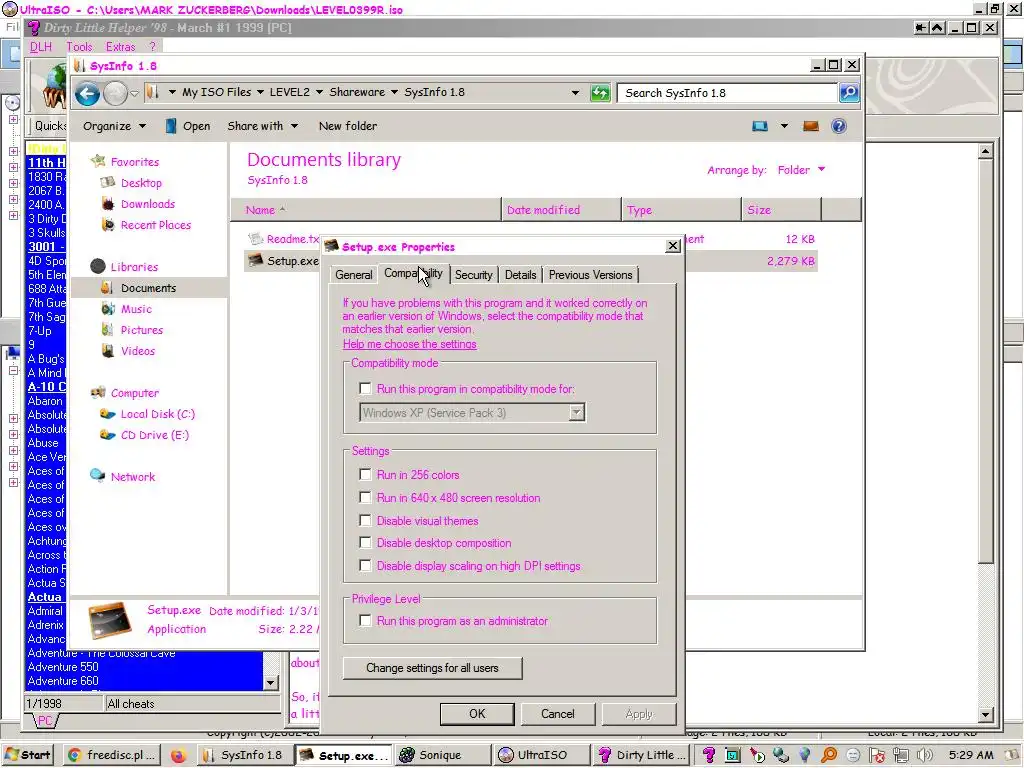Sort by the Date modified column header
The height and width of the screenshot is (768, 1024).
[562, 210]
